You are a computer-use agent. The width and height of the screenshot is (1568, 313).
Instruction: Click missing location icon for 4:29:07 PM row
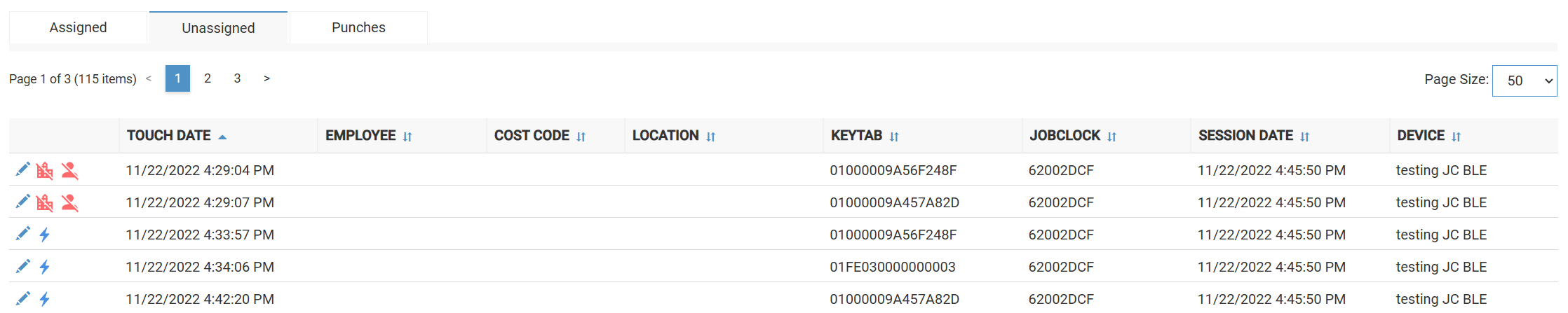click(x=45, y=202)
